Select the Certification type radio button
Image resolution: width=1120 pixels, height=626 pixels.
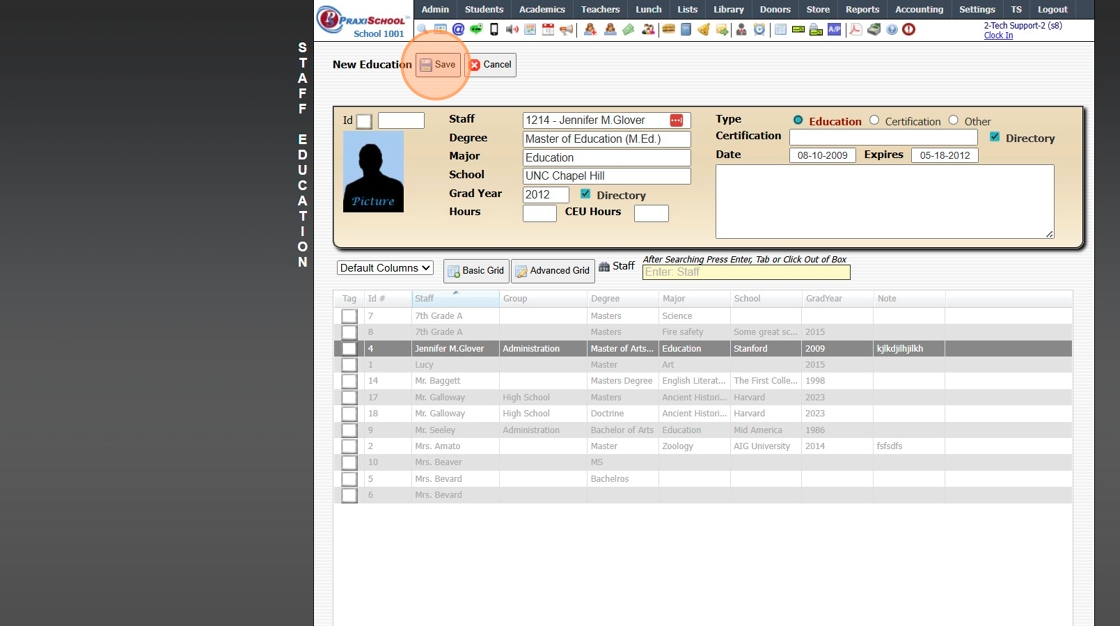point(874,121)
